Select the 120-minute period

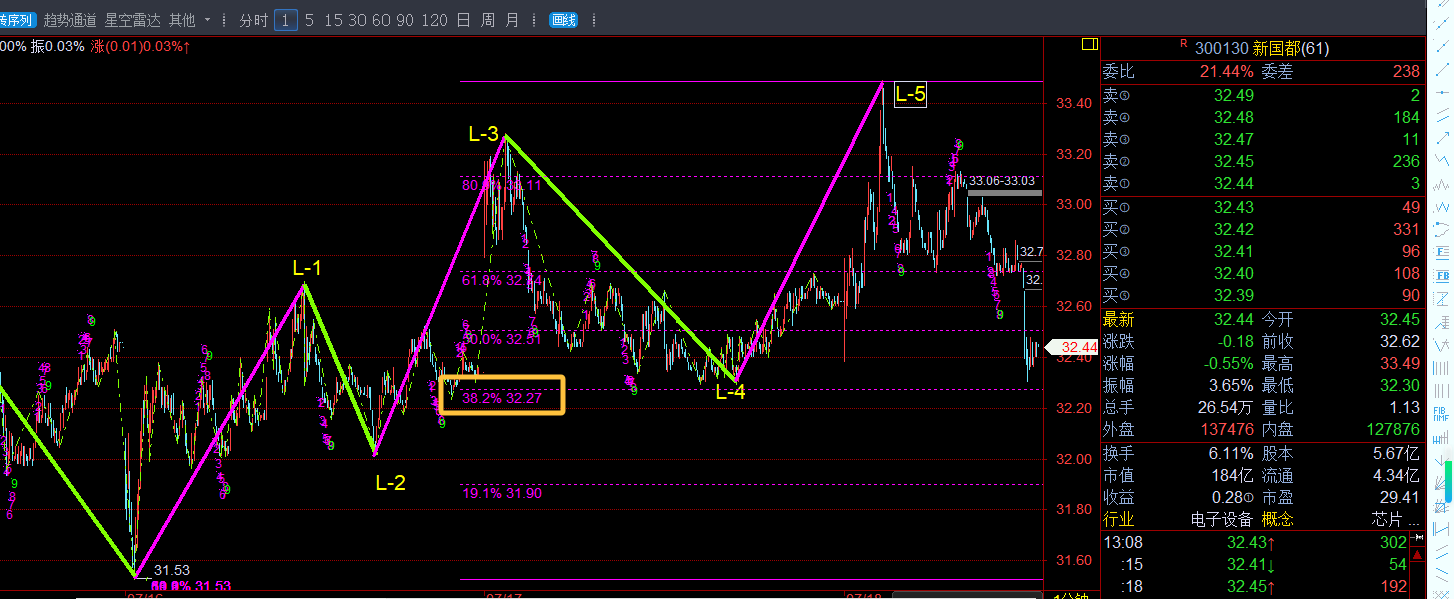434,20
